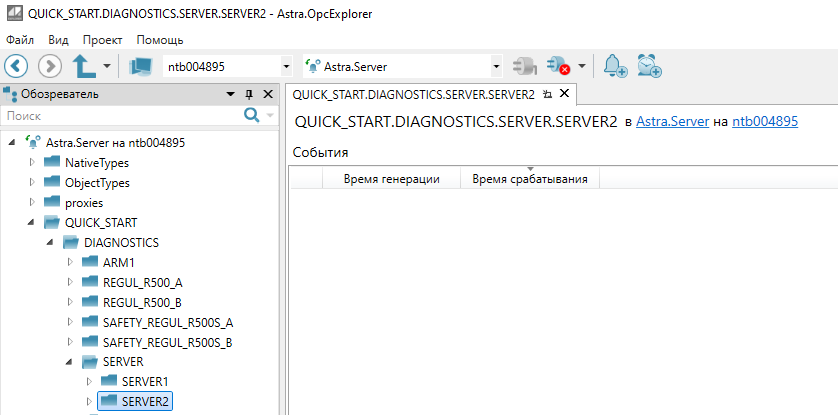Open the Проект menu
The width and height of the screenshot is (838, 415).
click(x=102, y=40)
